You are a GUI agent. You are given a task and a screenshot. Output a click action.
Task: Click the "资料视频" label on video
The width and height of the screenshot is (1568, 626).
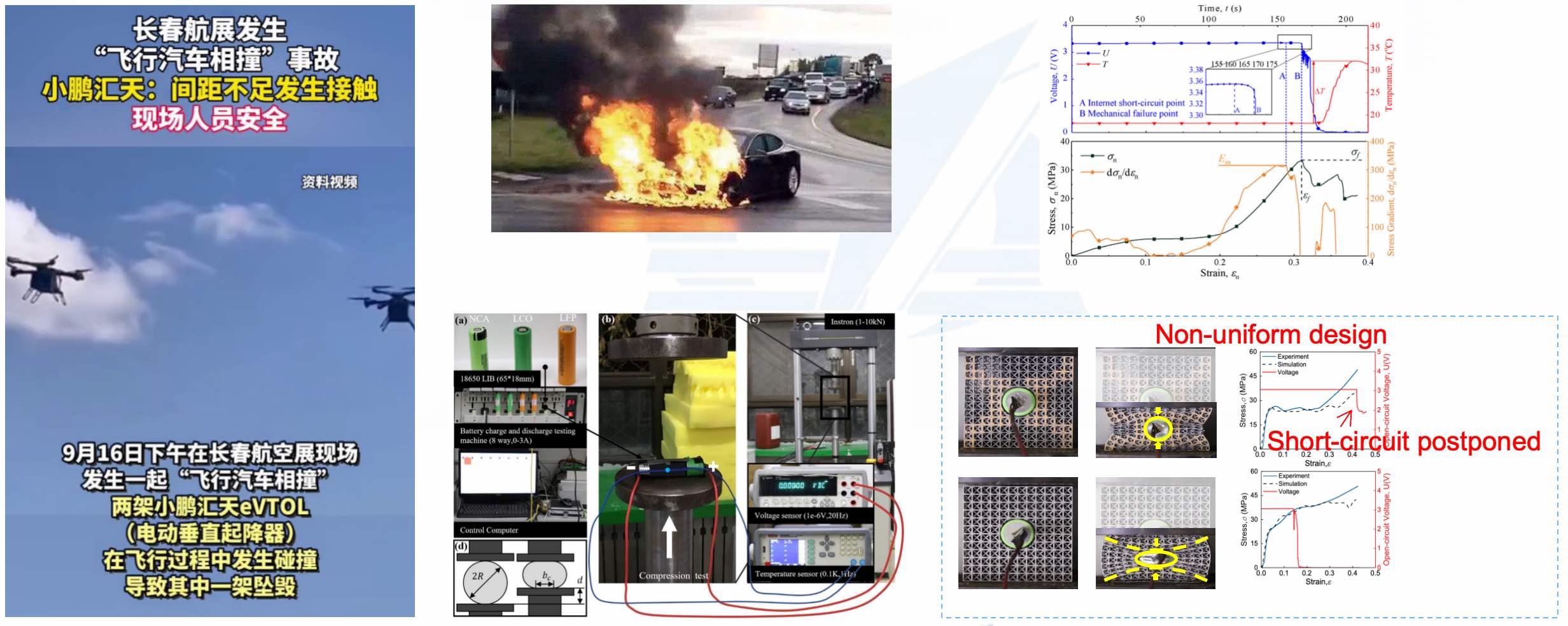tap(329, 183)
